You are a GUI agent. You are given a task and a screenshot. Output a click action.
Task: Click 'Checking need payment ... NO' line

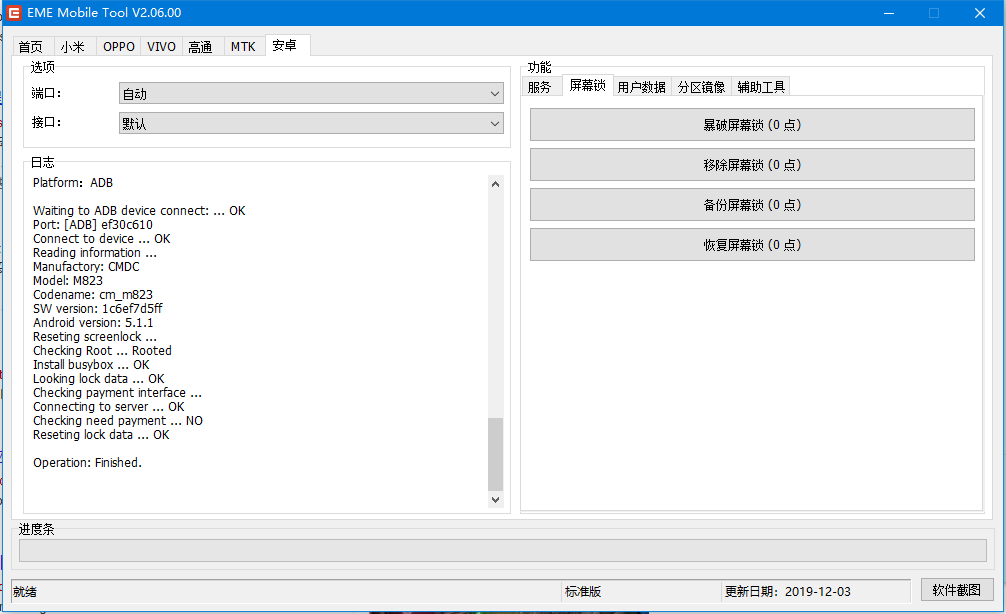(118, 421)
